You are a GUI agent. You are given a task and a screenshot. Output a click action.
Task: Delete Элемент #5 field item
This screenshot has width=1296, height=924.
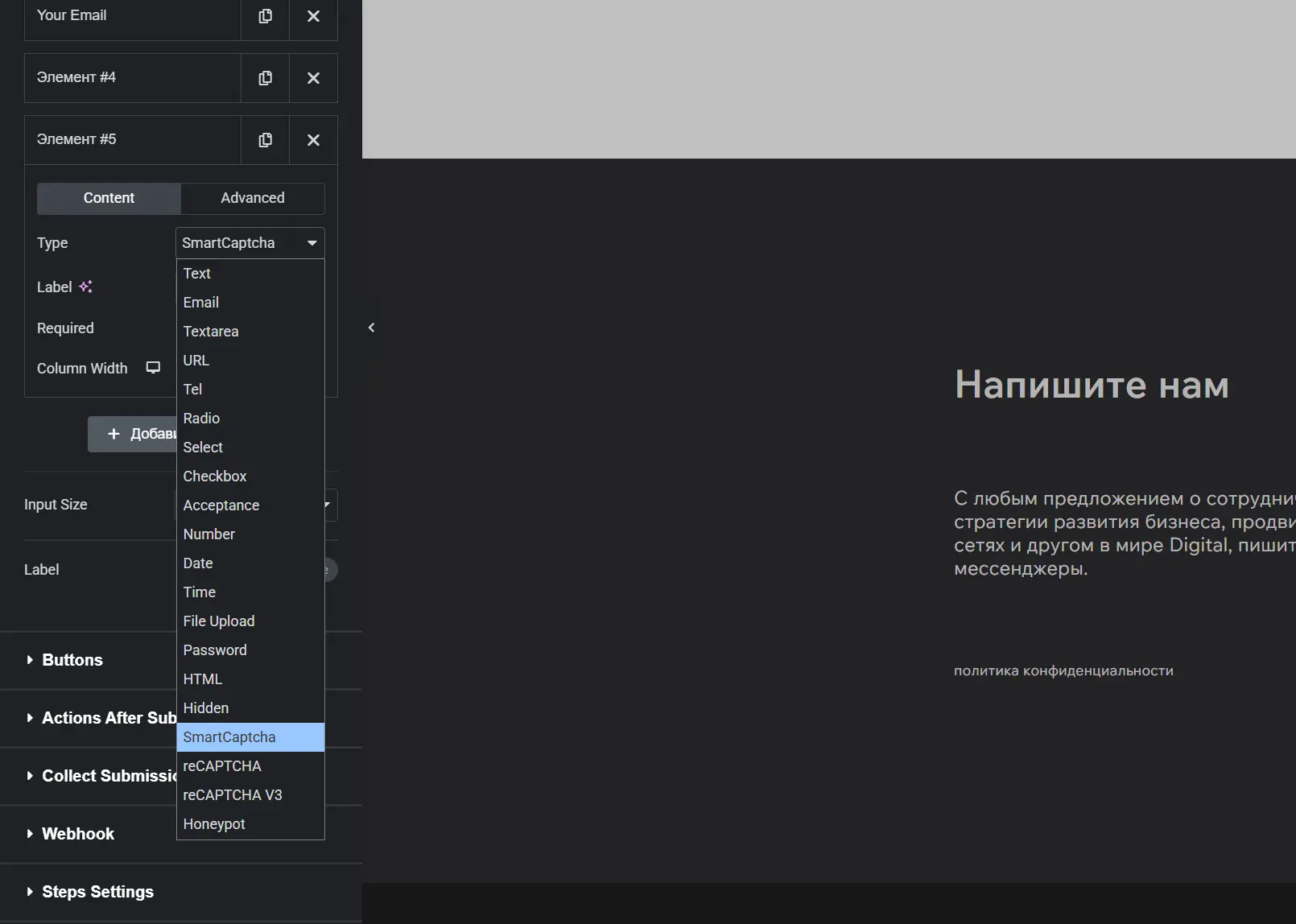(x=313, y=140)
